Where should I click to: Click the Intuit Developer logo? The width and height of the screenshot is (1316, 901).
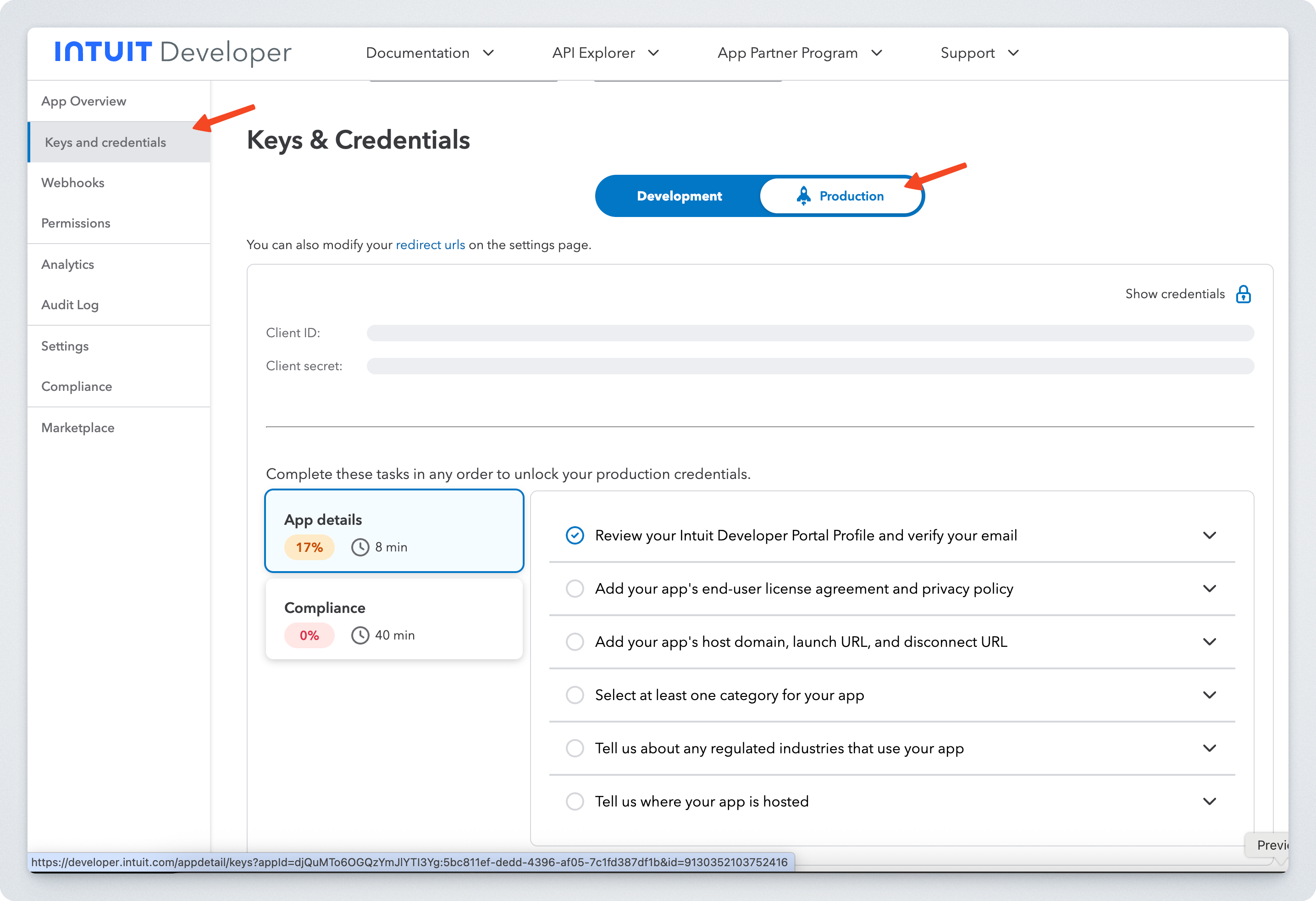[x=173, y=52]
